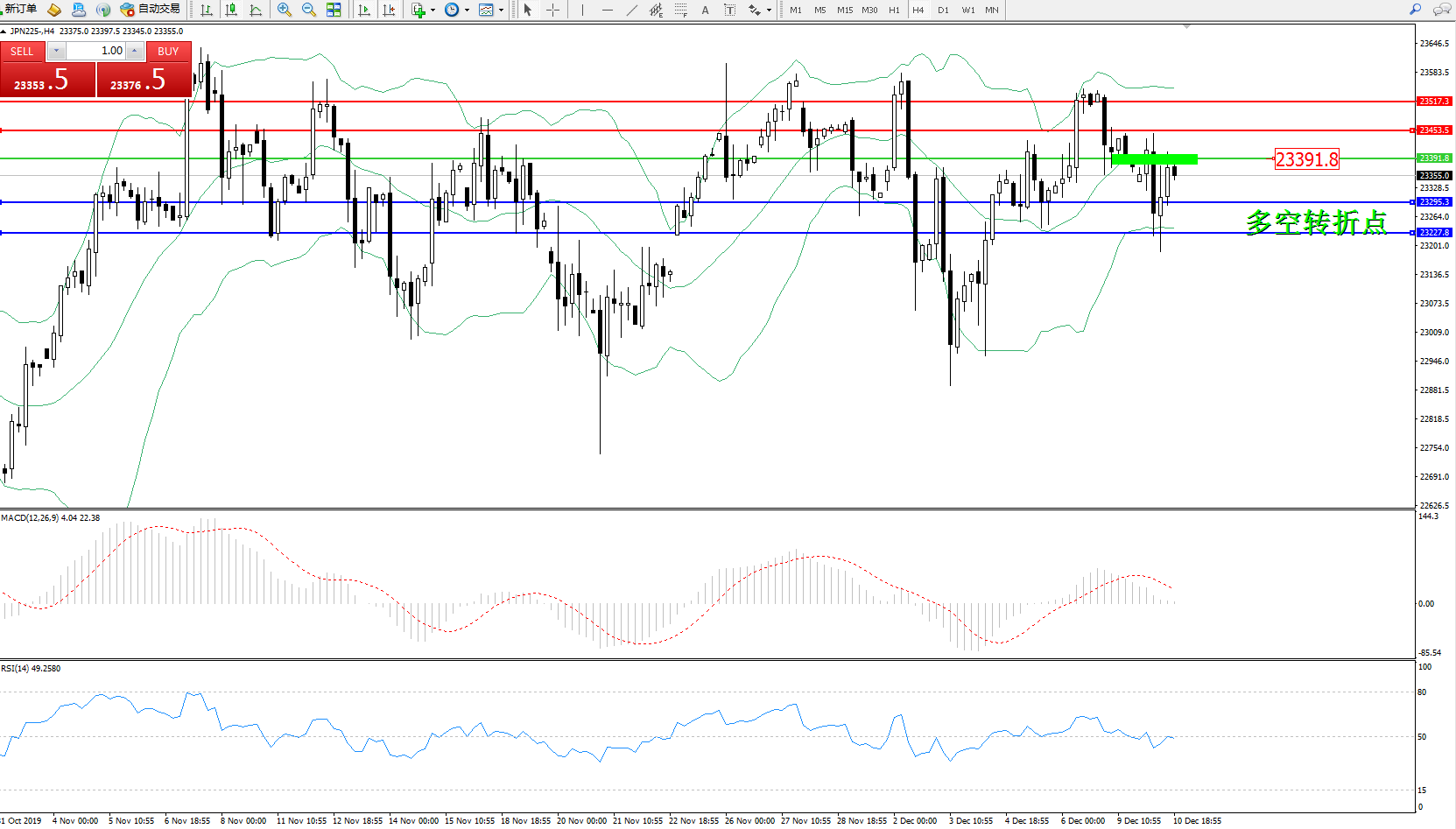Open the indicators list dropdown arrow
This screenshot has width=1456, height=829.
click(433, 11)
